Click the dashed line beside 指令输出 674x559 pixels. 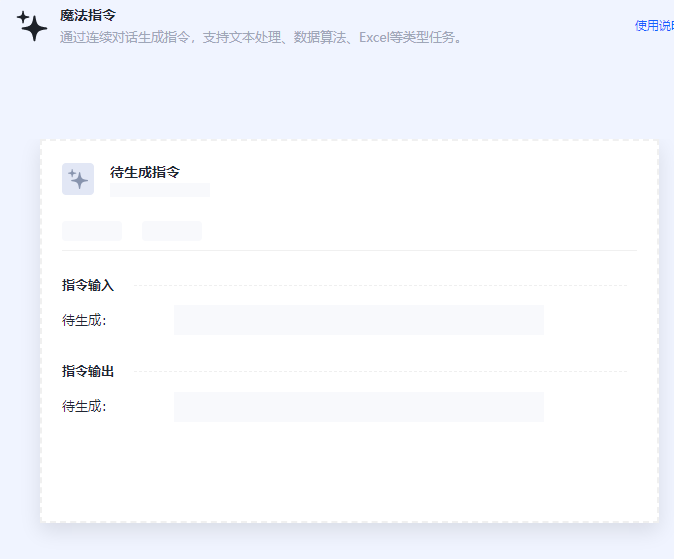380,371
